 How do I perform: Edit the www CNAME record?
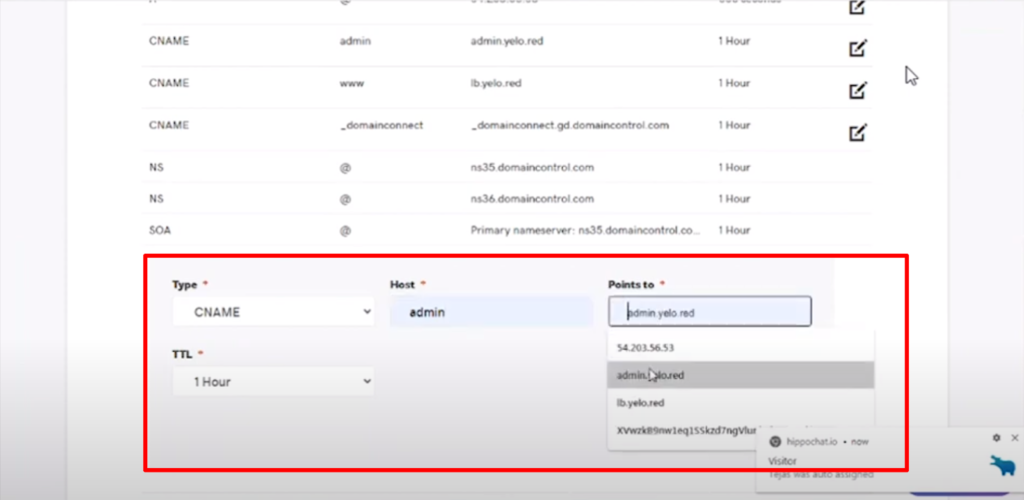pyautogui.click(x=856, y=91)
